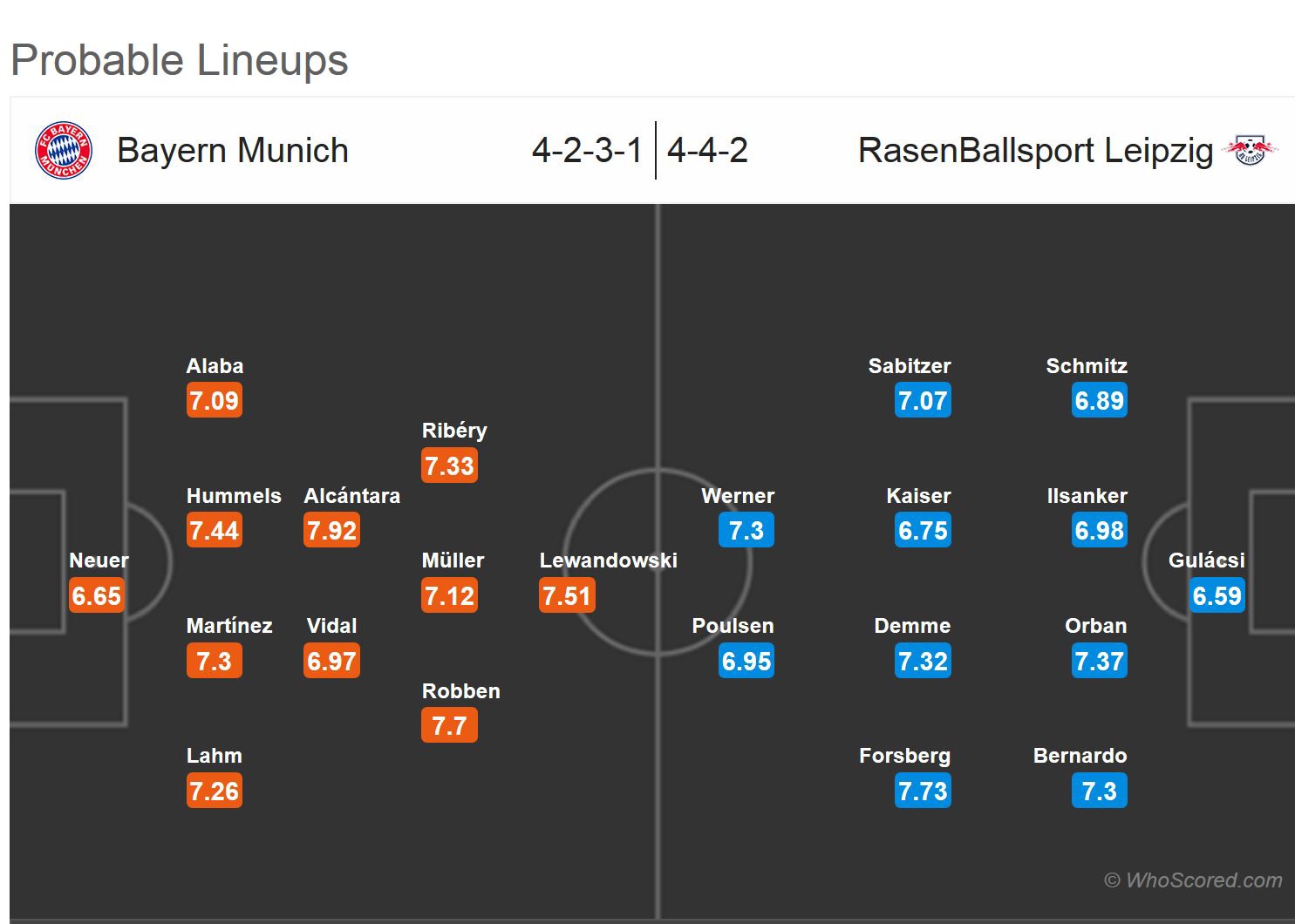Click the Bayern Munich club crest

click(63, 150)
